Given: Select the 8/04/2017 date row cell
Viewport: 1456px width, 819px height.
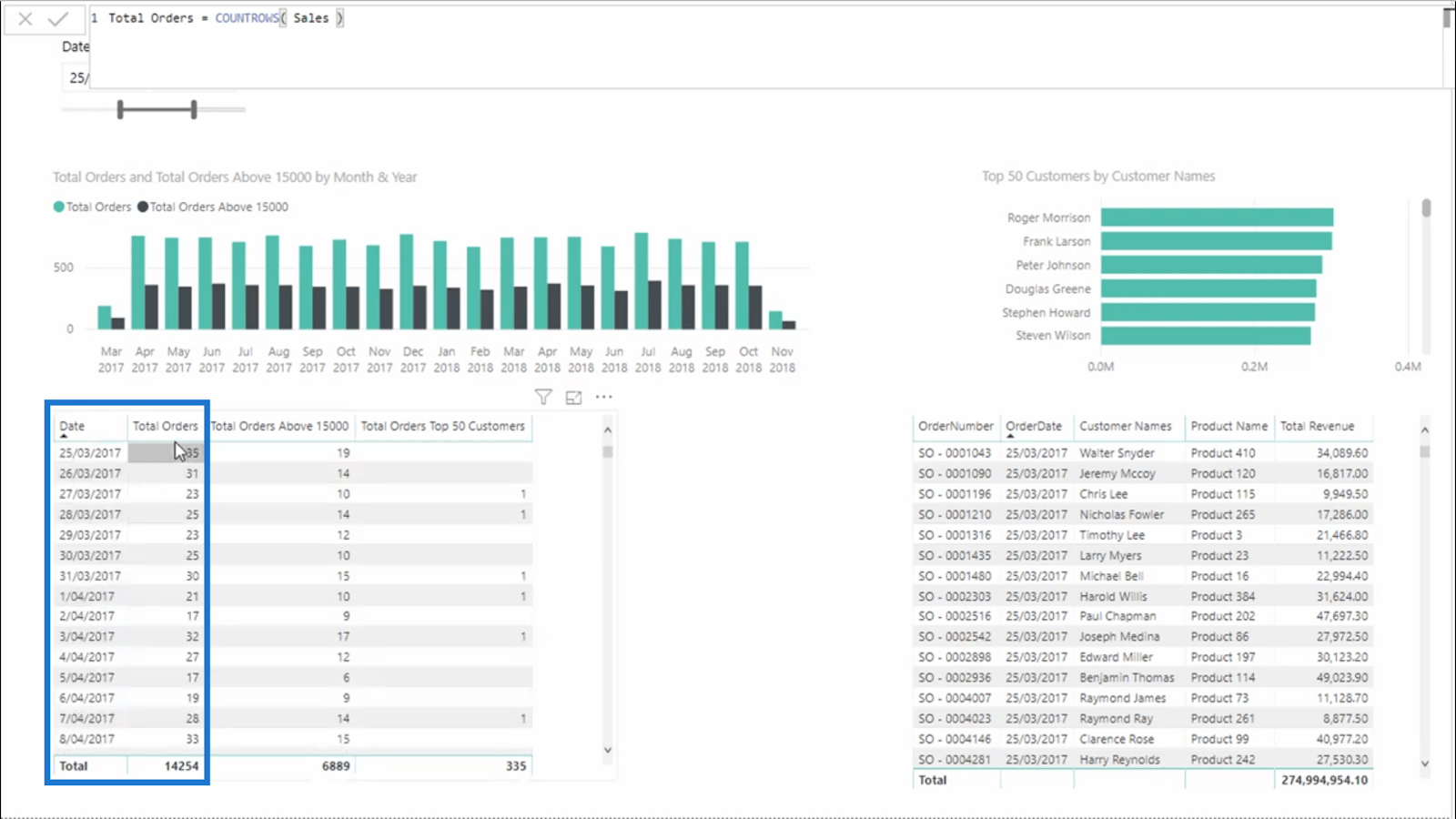Looking at the screenshot, I should pos(87,739).
